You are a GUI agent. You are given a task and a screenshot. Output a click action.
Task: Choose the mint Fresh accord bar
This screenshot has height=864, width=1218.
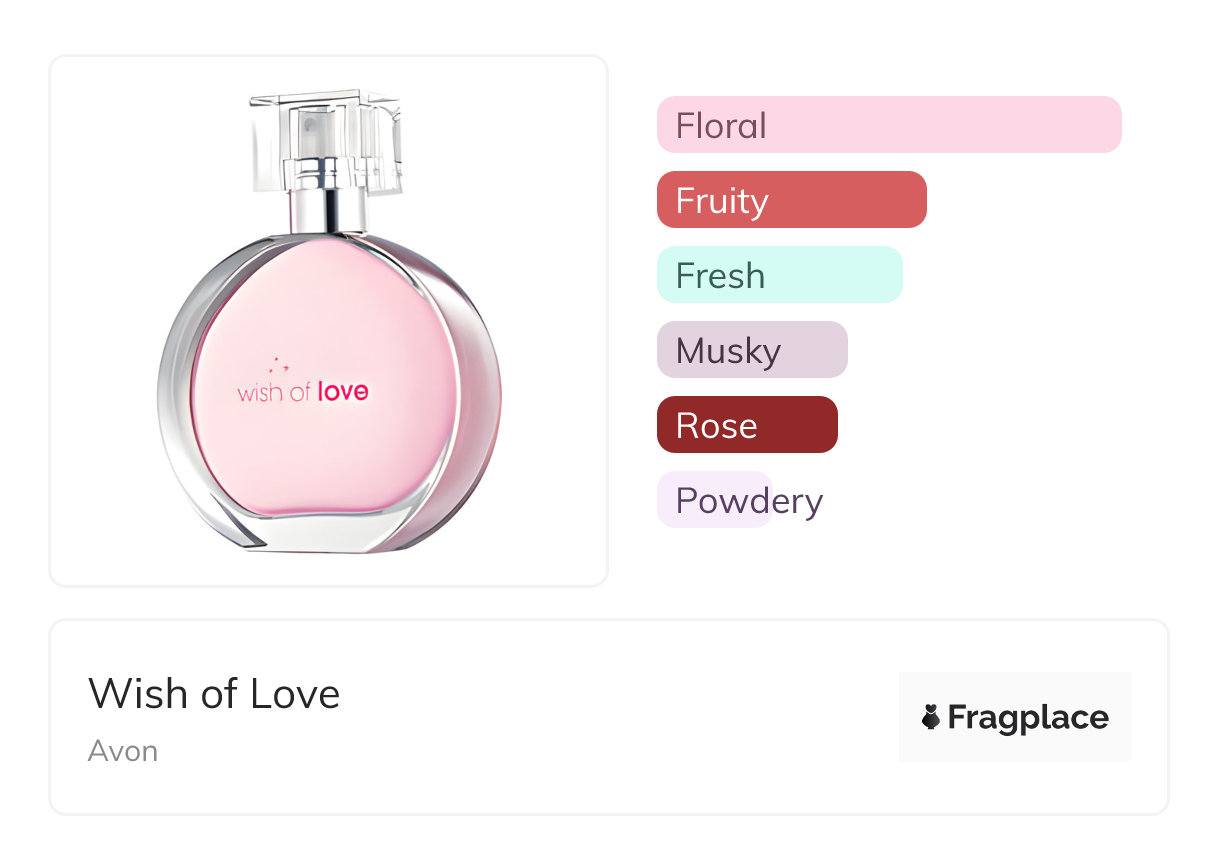(779, 275)
